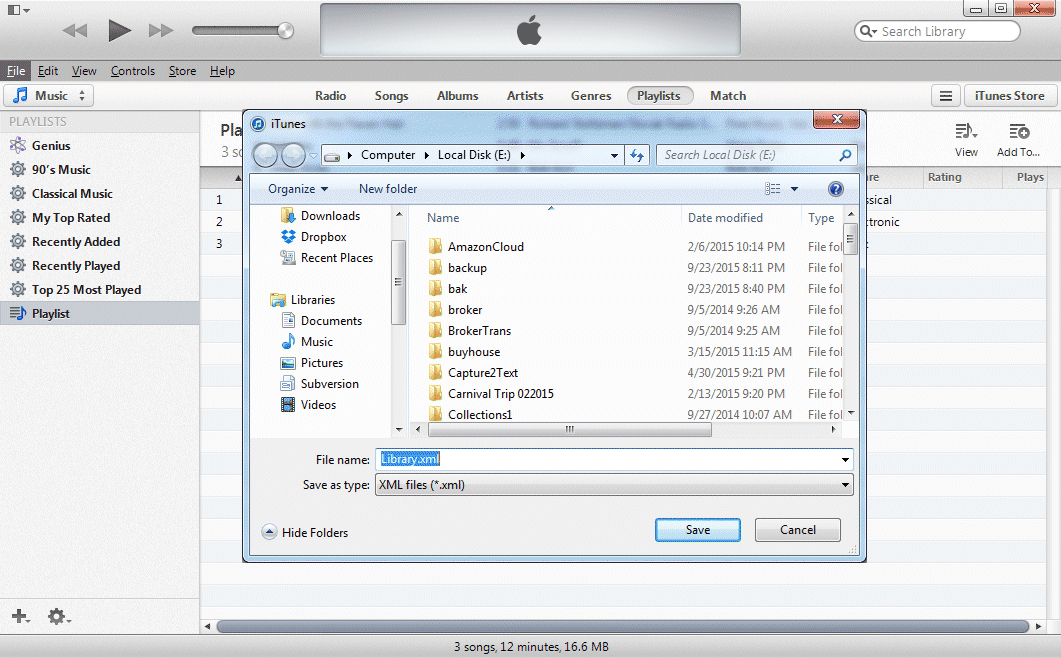
Task: Click the refresh button next to address bar
Action: click(637, 155)
